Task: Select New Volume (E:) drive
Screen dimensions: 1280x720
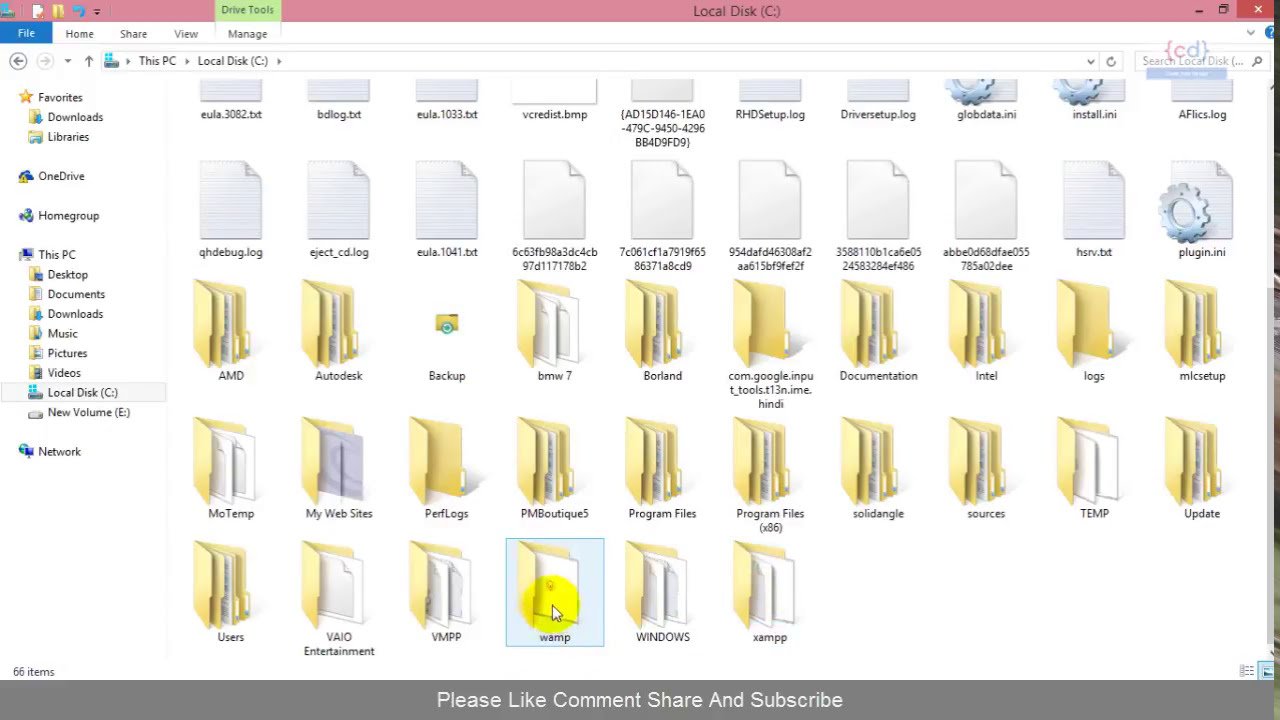Action: pos(88,412)
